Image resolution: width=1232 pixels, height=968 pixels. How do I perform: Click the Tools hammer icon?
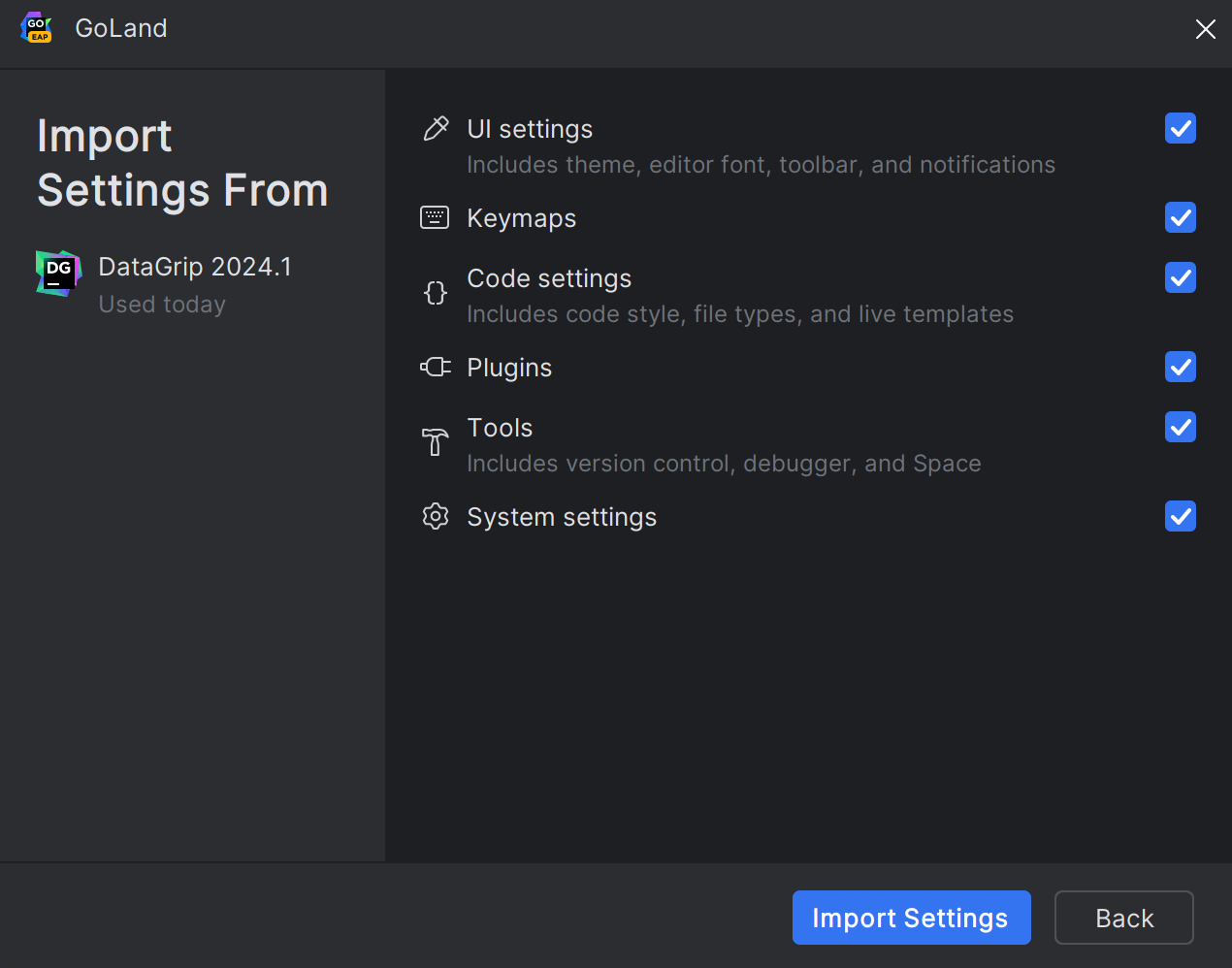pos(435,441)
